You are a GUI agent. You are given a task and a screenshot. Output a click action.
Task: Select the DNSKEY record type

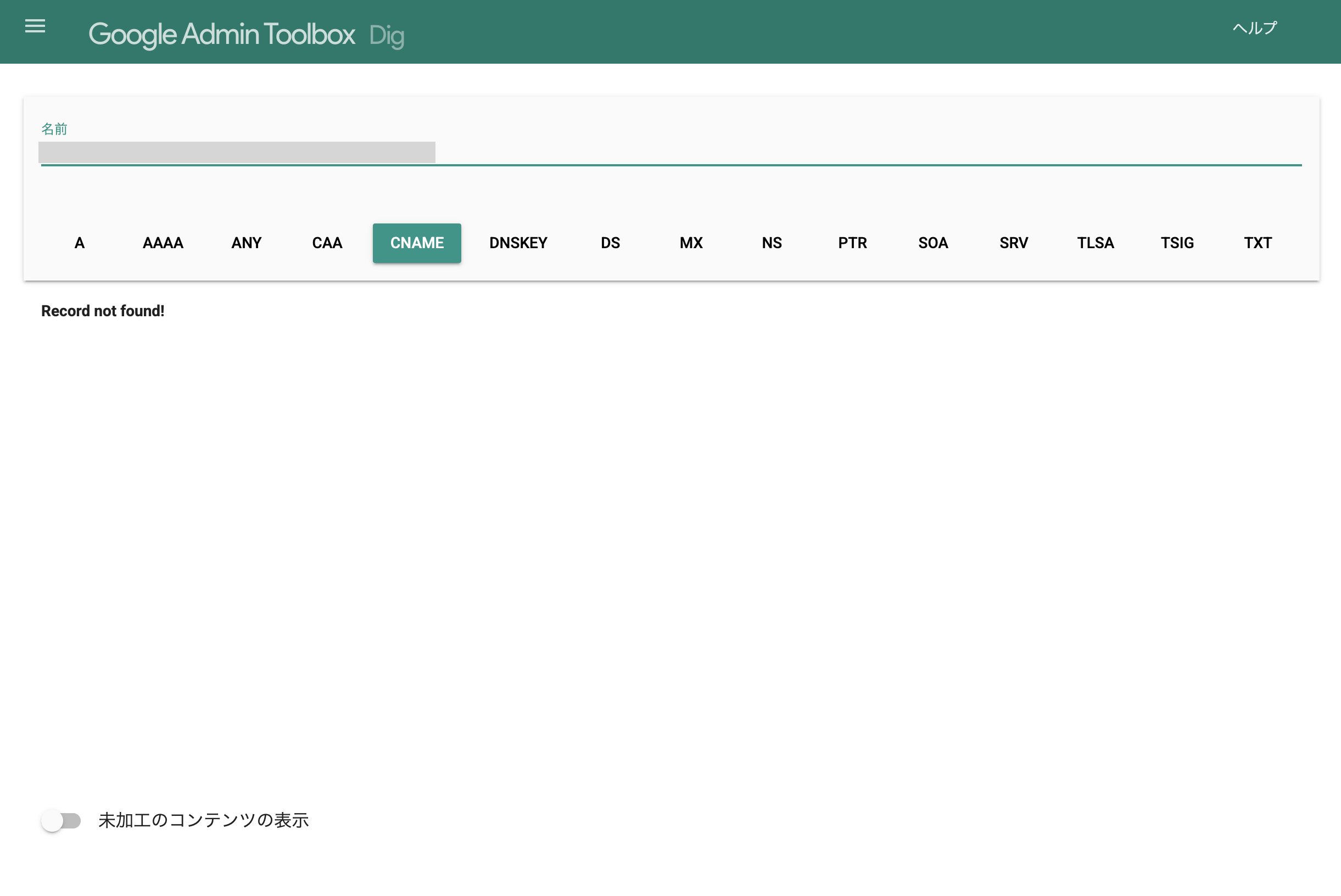pos(518,243)
